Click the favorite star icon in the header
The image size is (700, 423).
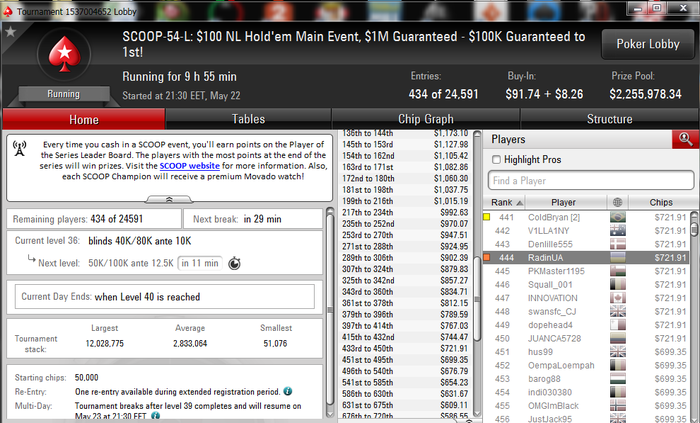tap(10, 32)
